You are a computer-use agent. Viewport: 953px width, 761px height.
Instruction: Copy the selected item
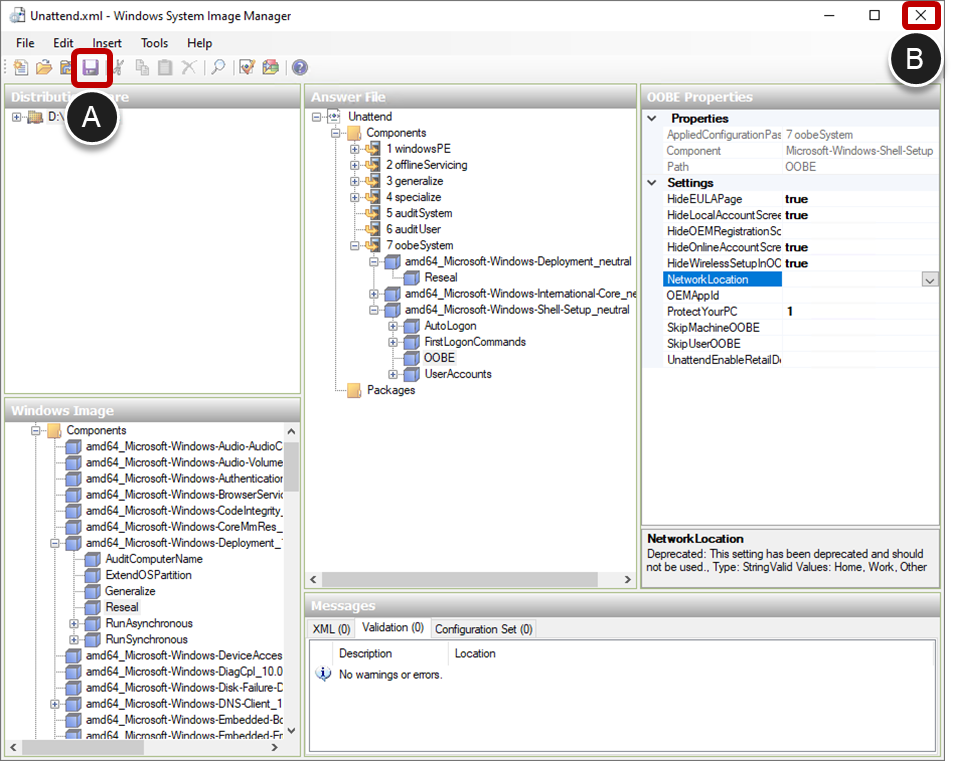coord(143,67)
